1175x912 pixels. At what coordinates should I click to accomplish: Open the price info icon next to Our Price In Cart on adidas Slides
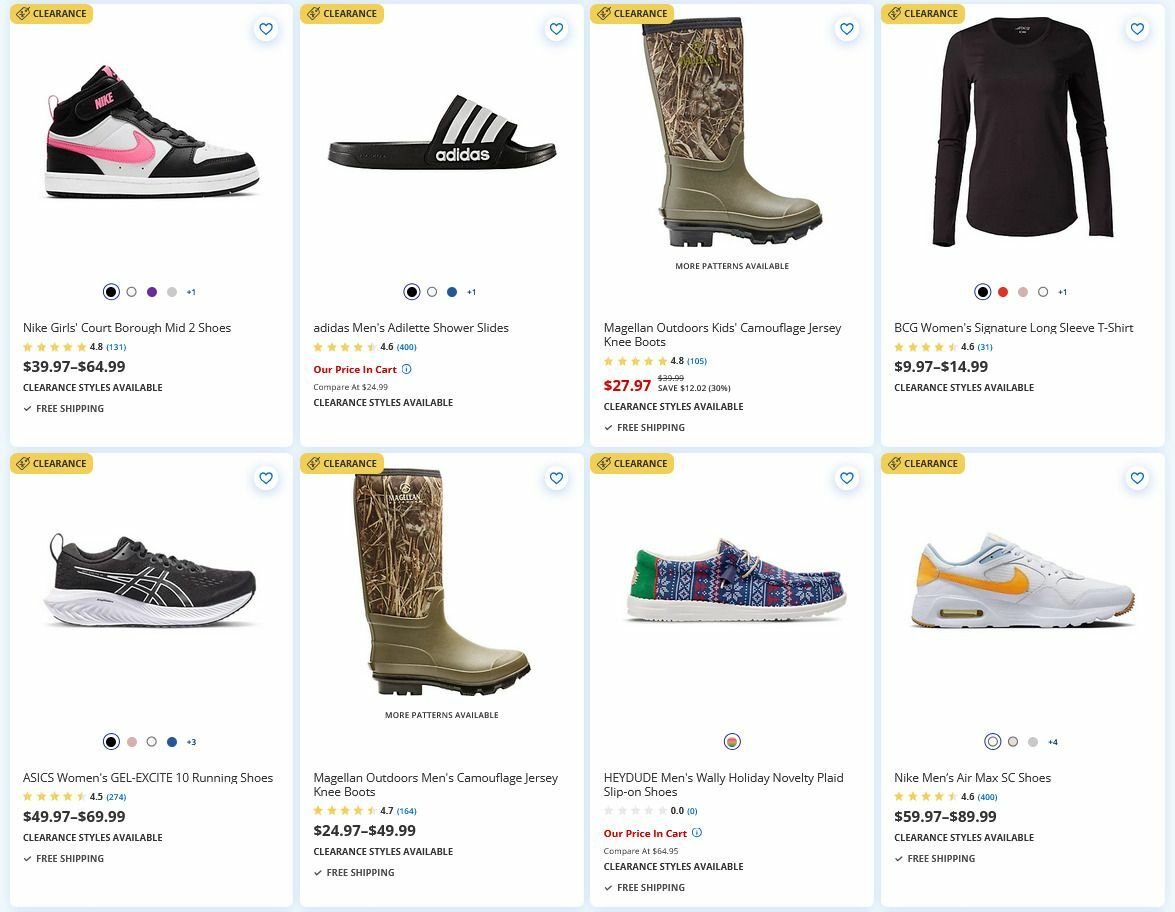[x=409, y=369]
